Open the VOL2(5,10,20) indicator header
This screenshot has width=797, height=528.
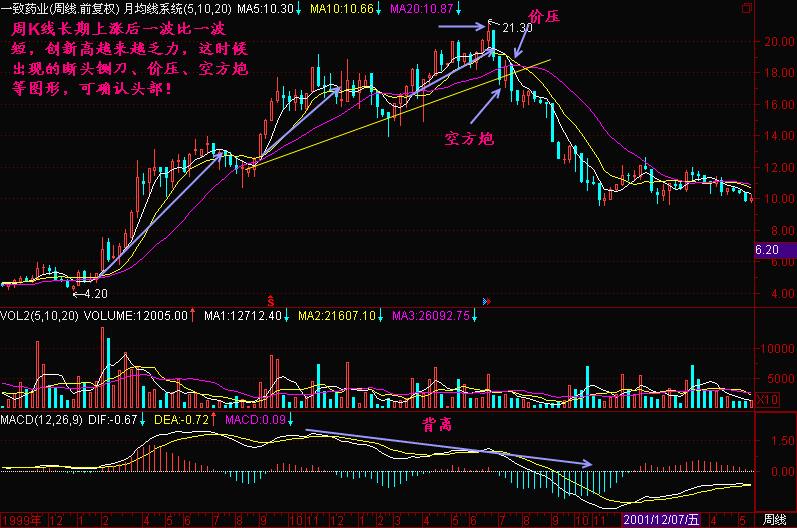(39, 316)
